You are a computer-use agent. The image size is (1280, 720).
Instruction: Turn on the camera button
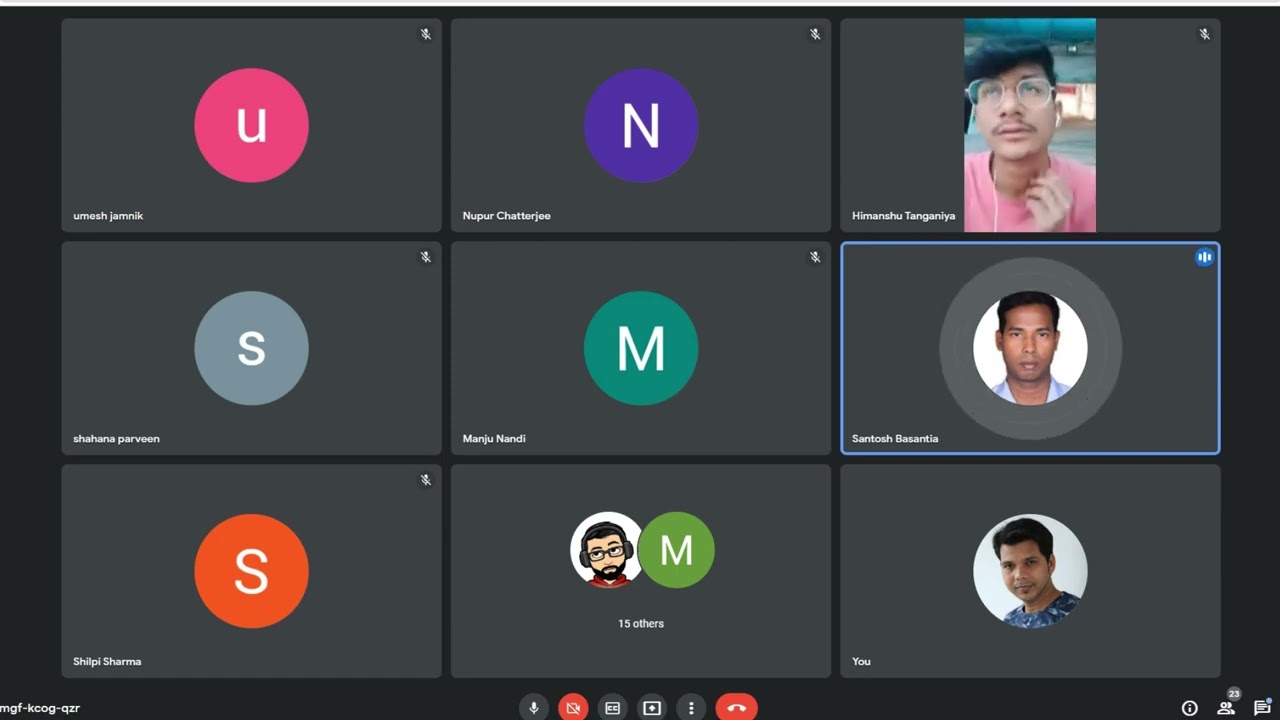[x=573, y=708]
